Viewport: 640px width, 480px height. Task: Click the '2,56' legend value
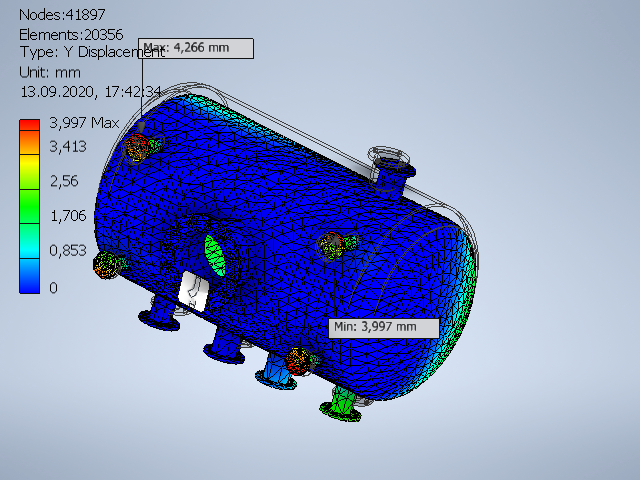pyautogui.click(x=64, y=181)
